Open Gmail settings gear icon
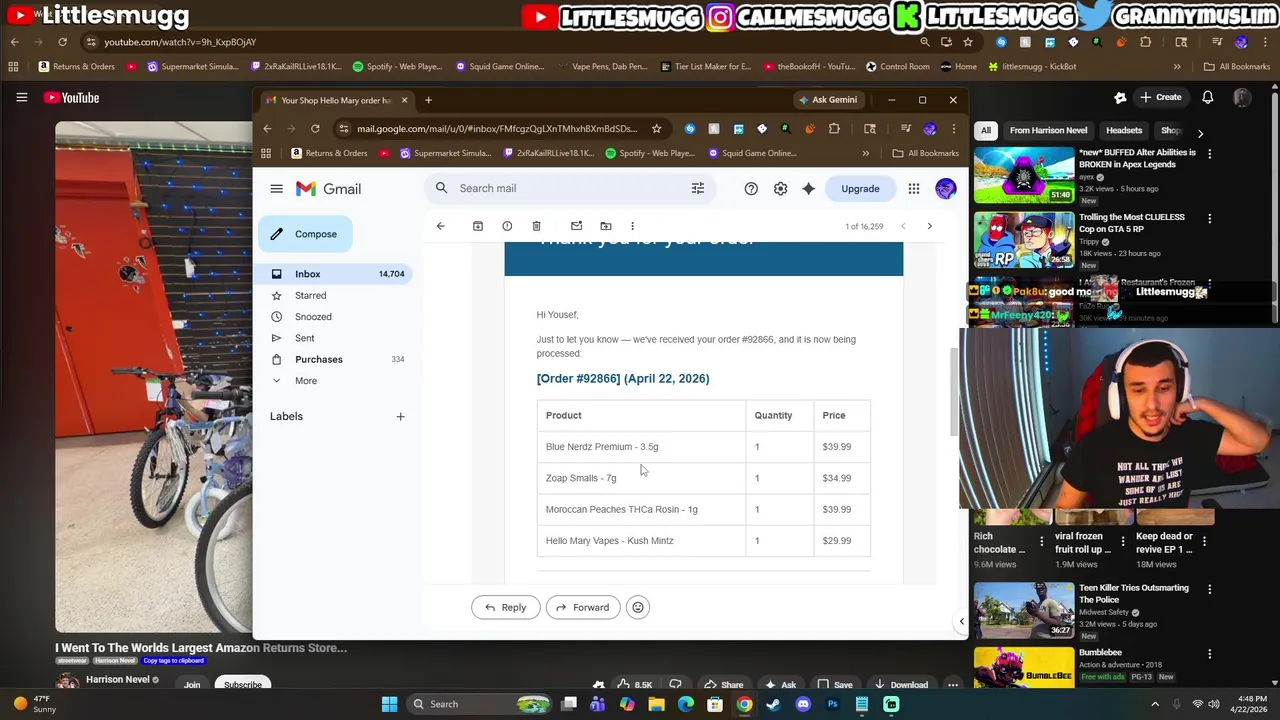The image size is (1280, 720). click(780, 189)
